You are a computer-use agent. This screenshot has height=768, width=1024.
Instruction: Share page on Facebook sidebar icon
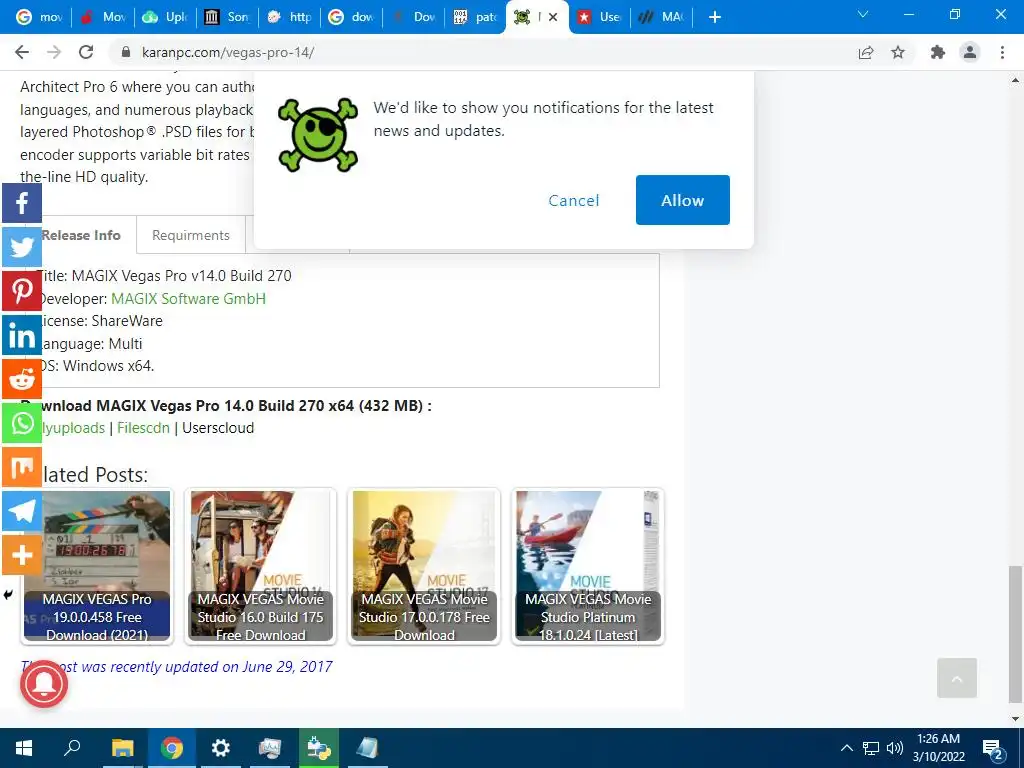click(22, 203)
